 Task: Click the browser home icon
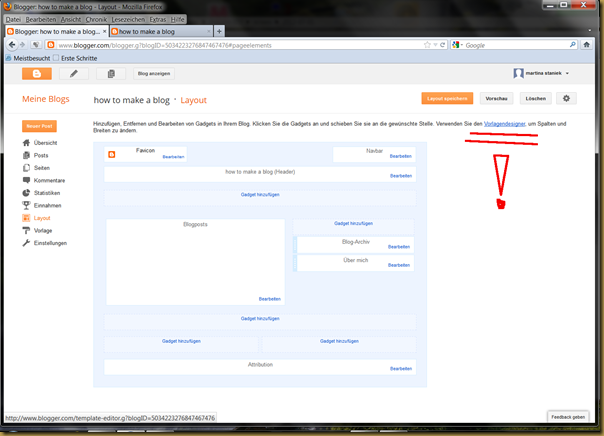click(586, 45)
